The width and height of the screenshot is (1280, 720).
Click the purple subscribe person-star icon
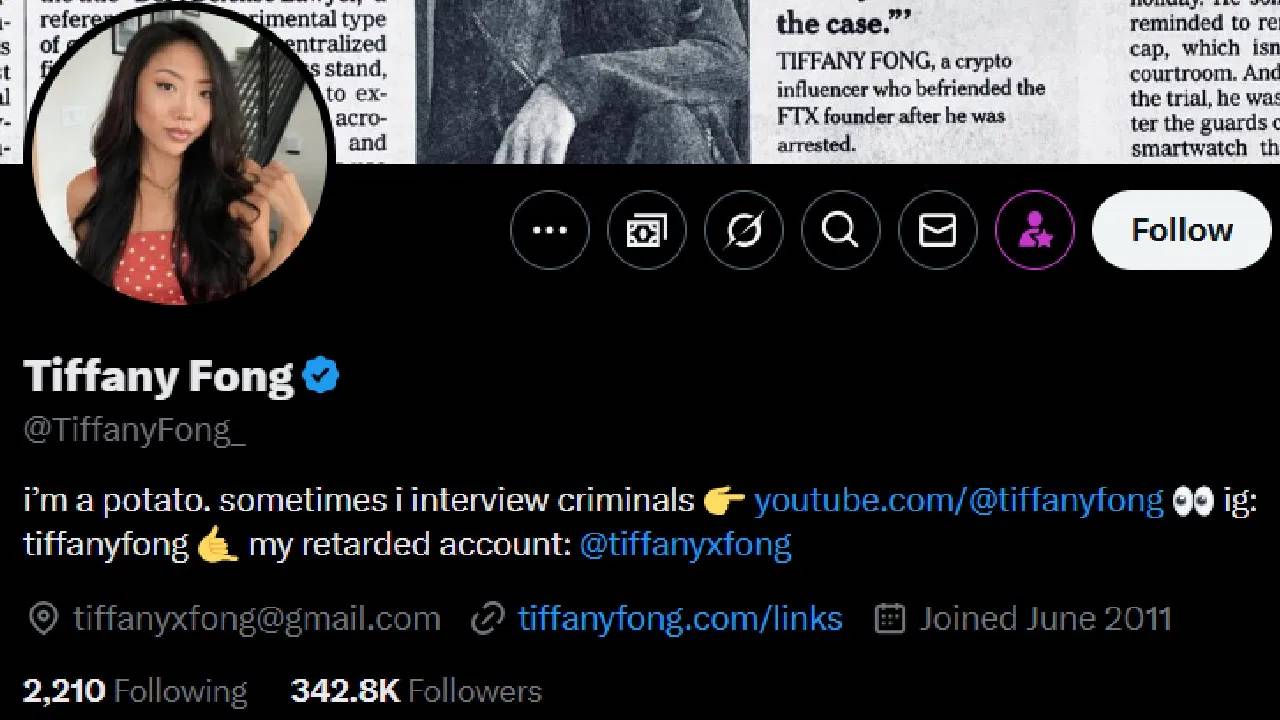pyautogui.click(x=1034, y=230)
